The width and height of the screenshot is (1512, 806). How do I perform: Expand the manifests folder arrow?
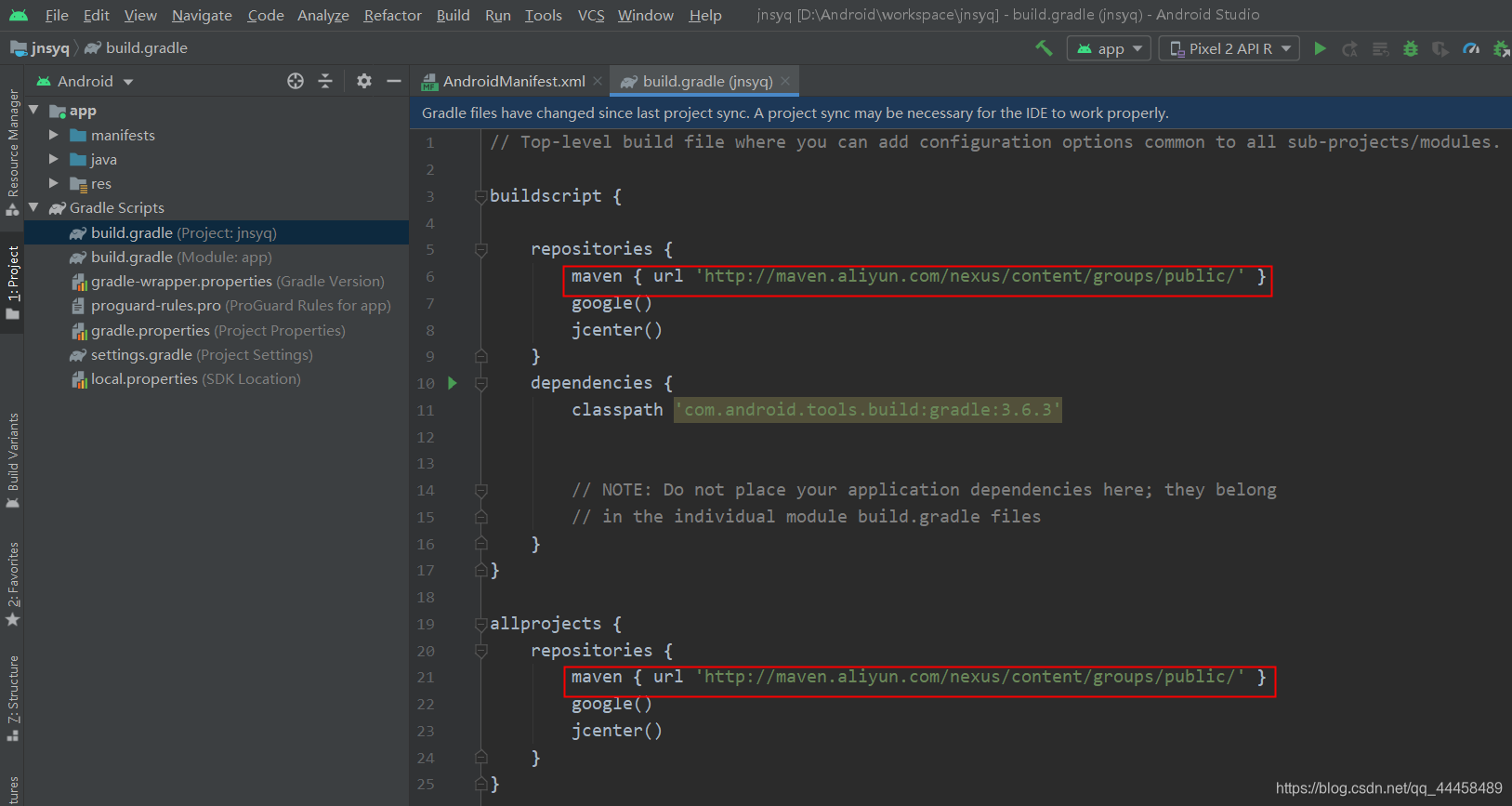tap(54, 135)
